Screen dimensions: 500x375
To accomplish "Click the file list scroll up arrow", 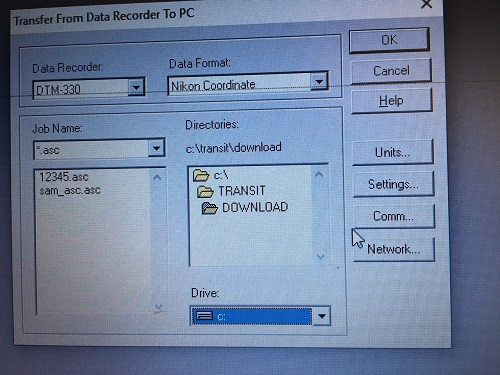I will tap(157, 177).
